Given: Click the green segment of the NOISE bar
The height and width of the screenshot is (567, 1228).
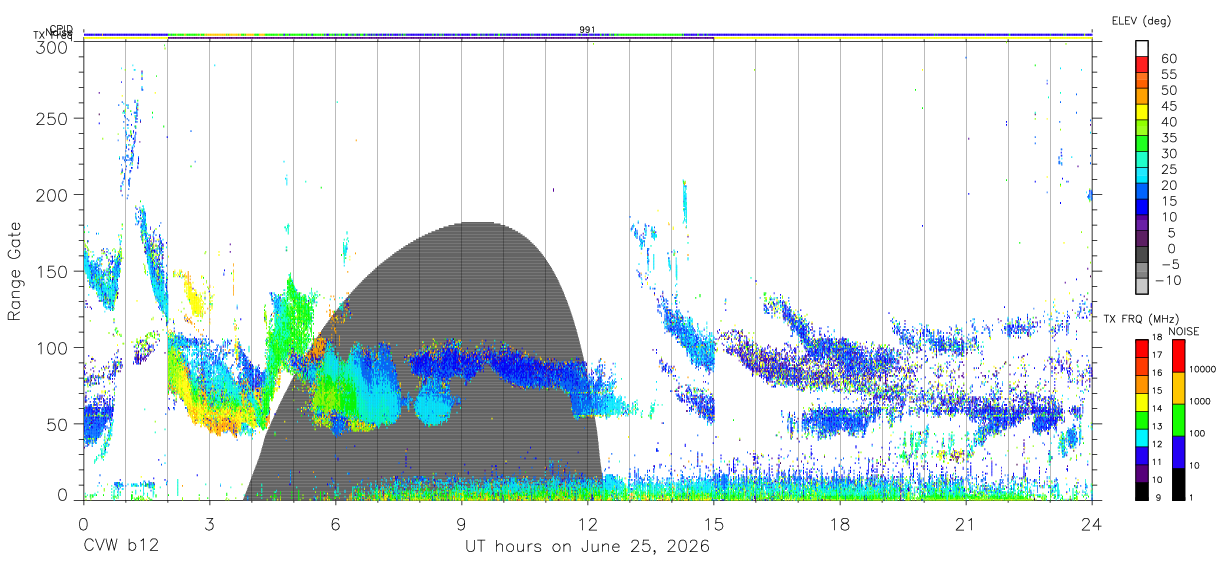Looking at the screenshot, I should coord(1179,420).
